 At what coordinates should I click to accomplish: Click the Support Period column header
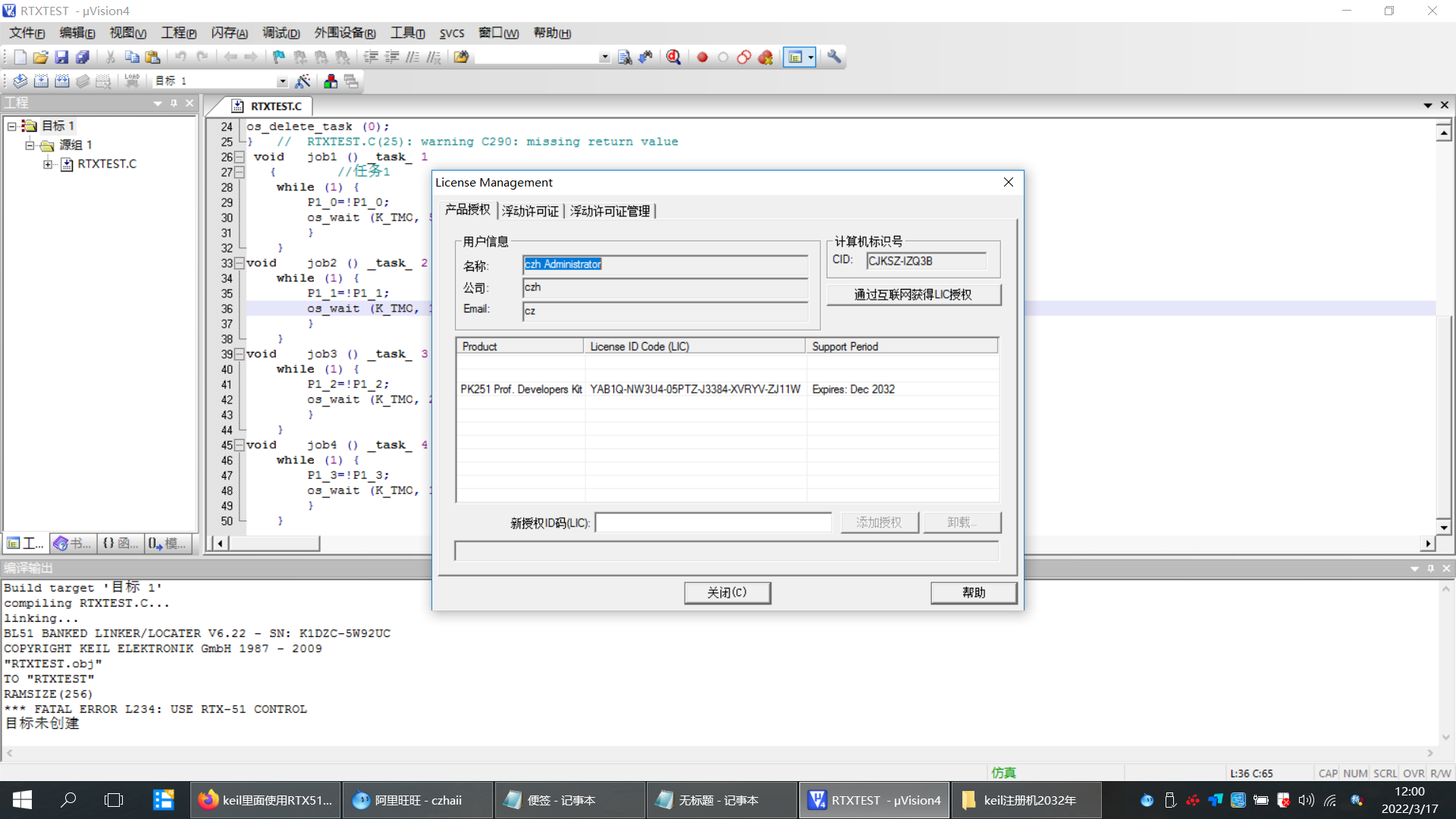[902, 346]
